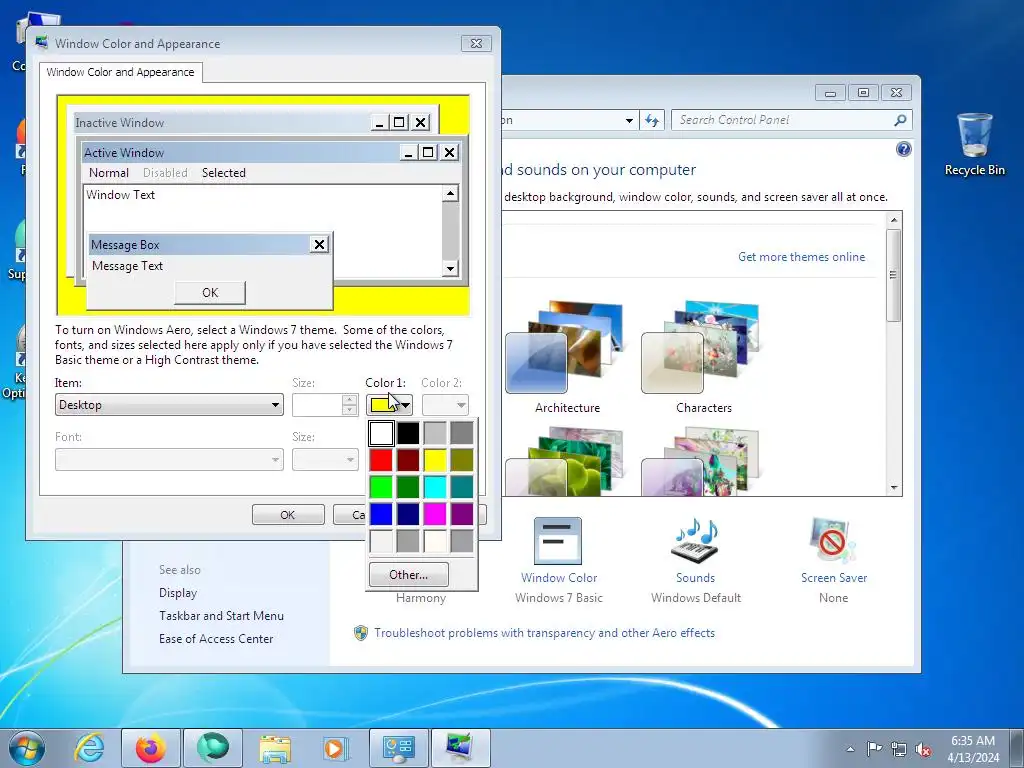Open Firefox from the taskbar
This screenshot has width=1024, height=768.
151,748
